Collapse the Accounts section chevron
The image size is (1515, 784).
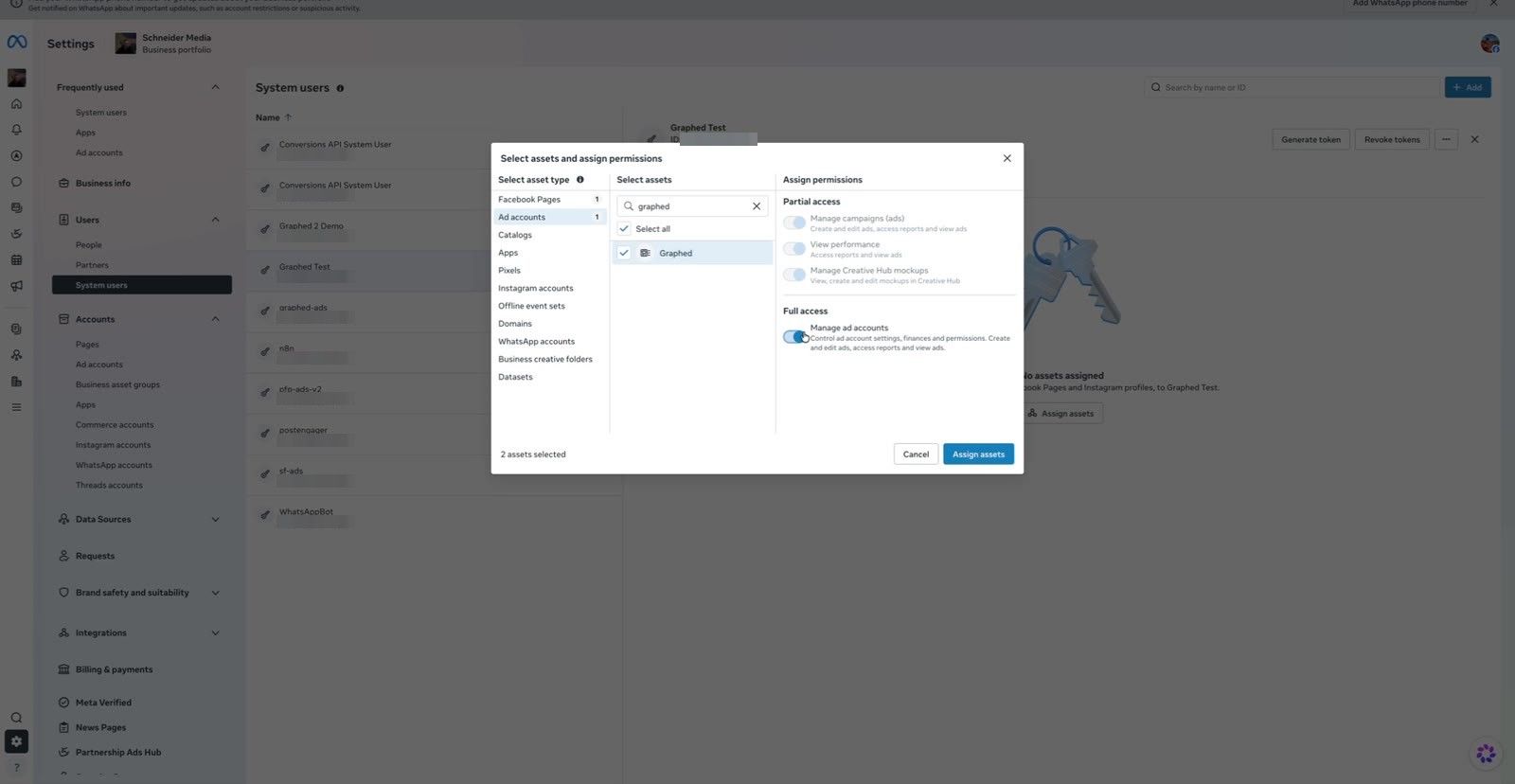(215, 319)
